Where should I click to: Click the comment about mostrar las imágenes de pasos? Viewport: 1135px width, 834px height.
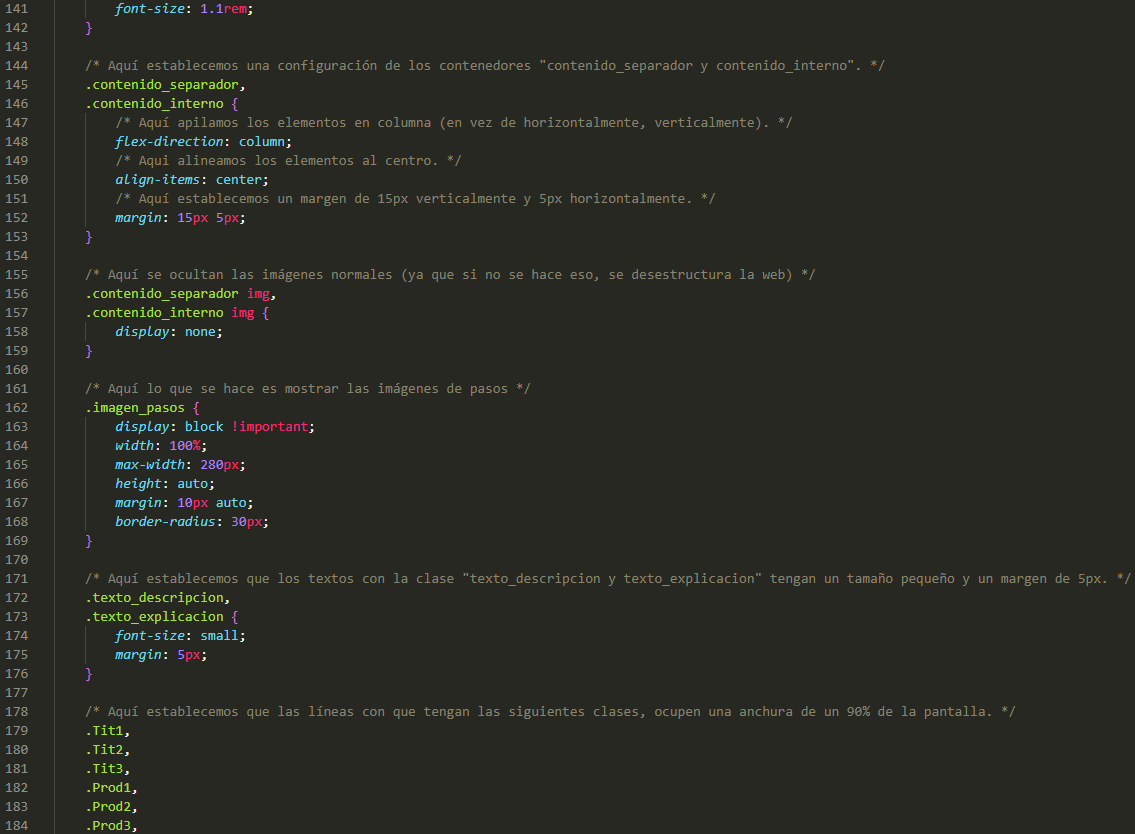pos(308,389)
